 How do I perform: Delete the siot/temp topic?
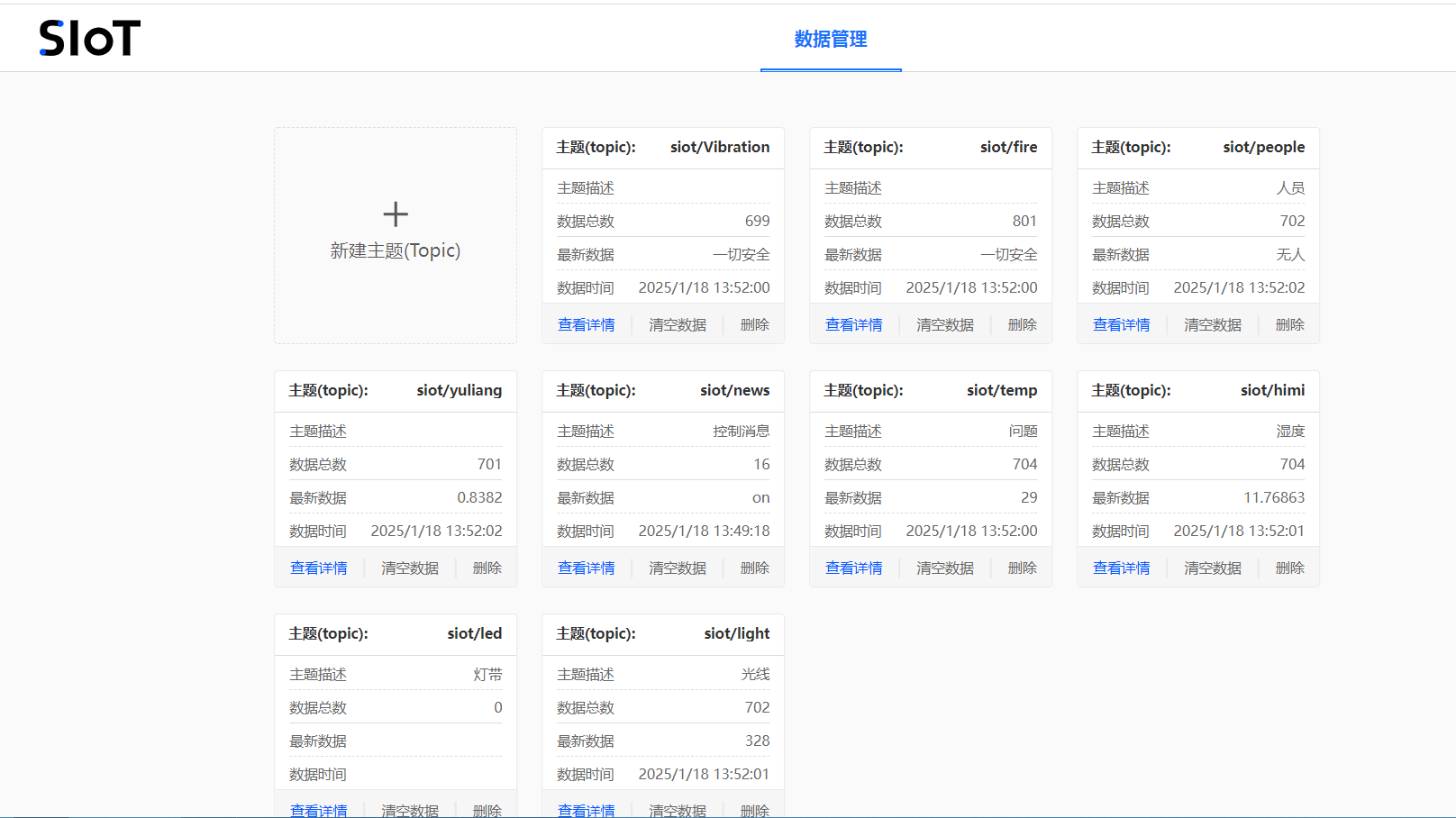point(1023,568)
